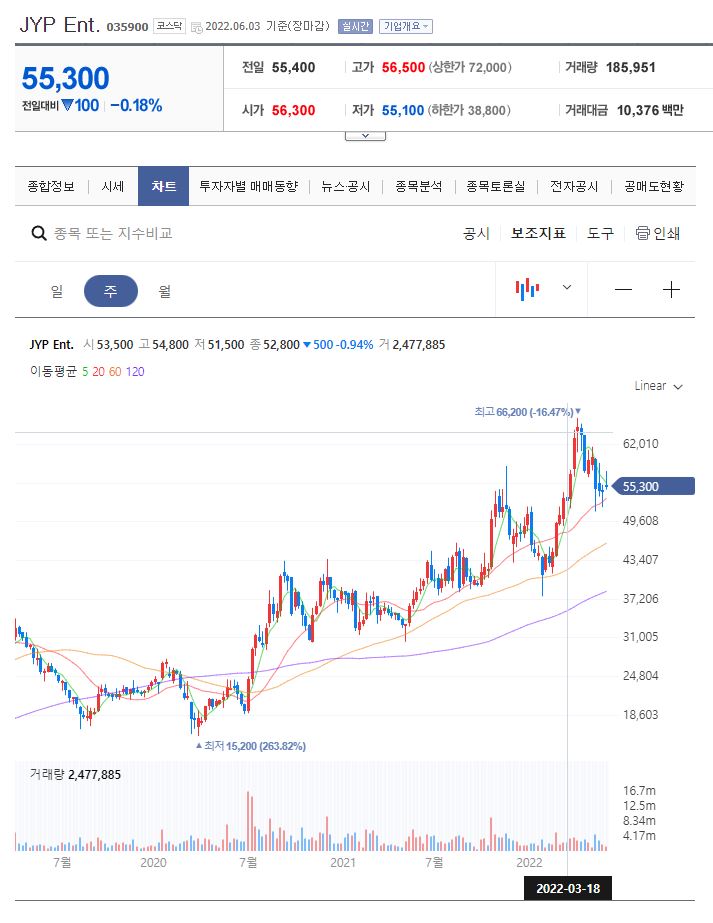713x923 pixels.
Task: Click the 전일 55,400 value
Action: click(293, 67)
